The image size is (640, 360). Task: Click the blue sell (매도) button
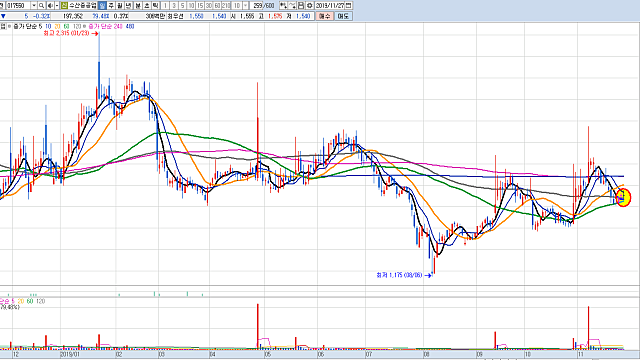click(343, 16)
